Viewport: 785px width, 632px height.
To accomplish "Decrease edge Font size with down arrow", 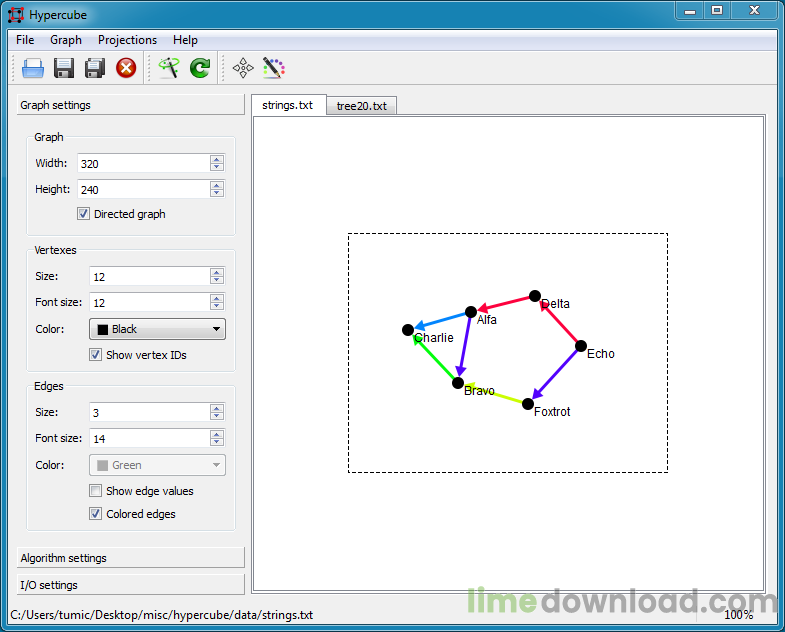I will tap(217, 443).
